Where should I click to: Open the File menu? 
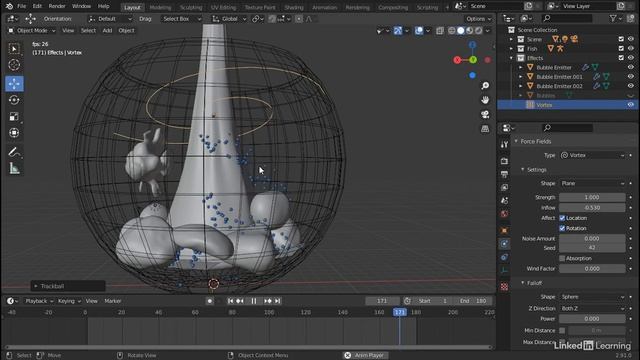tap(21, 7)
